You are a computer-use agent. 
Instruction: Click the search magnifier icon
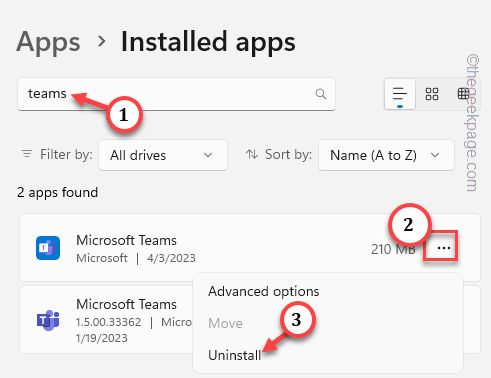(x=321, y=94)
